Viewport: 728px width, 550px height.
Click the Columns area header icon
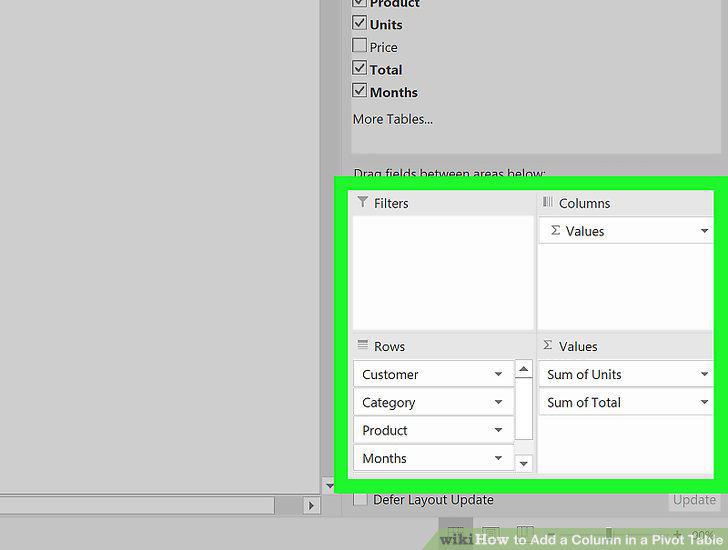548,202
